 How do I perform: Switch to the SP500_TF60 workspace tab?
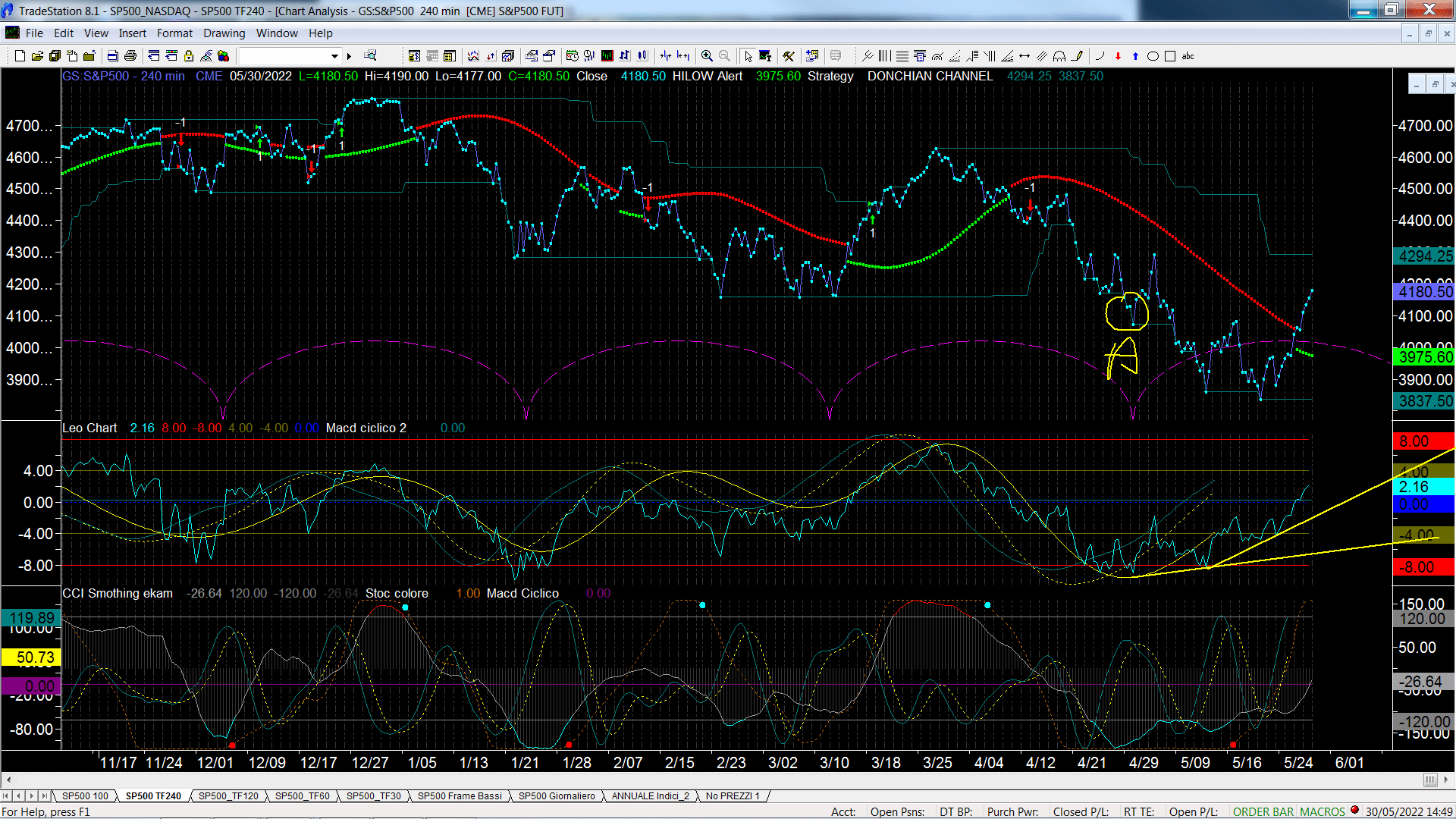pyautogui.click(x=302, y=795)
